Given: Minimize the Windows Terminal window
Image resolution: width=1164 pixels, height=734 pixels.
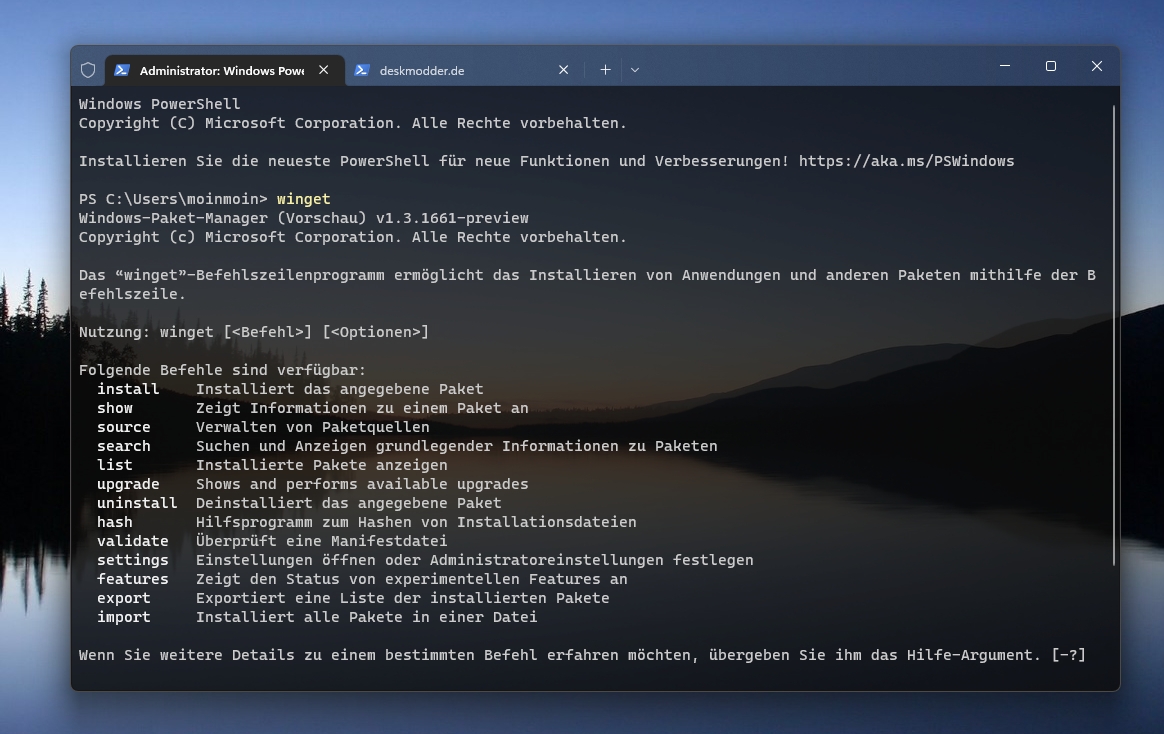Looking at the screenshot, I should (x=1005, y=66).
